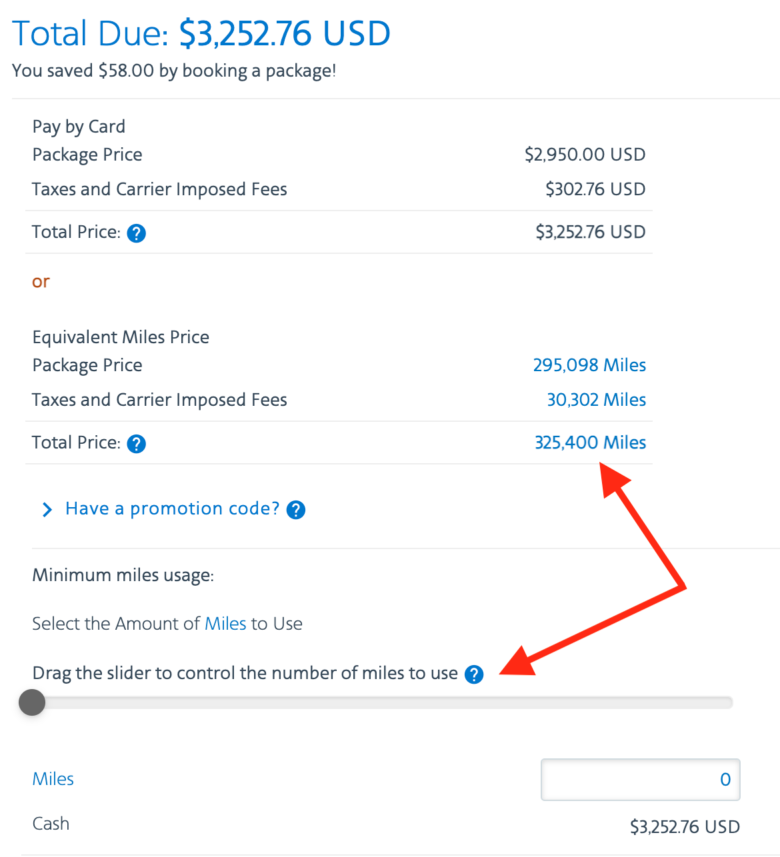Click the 30,302 Miles taxes value
Viewport: 780px width, 857px height.
[596, 400]
